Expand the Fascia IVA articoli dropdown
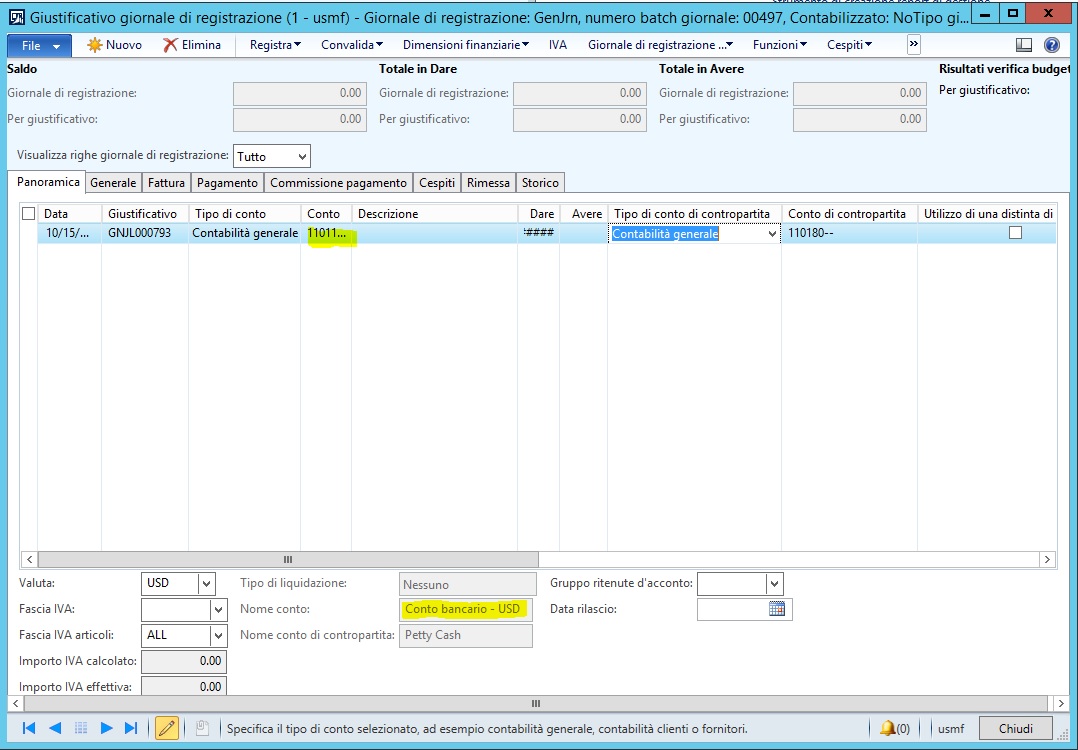Viewport: 1078px width, 750px height. (x=218, y=636)
